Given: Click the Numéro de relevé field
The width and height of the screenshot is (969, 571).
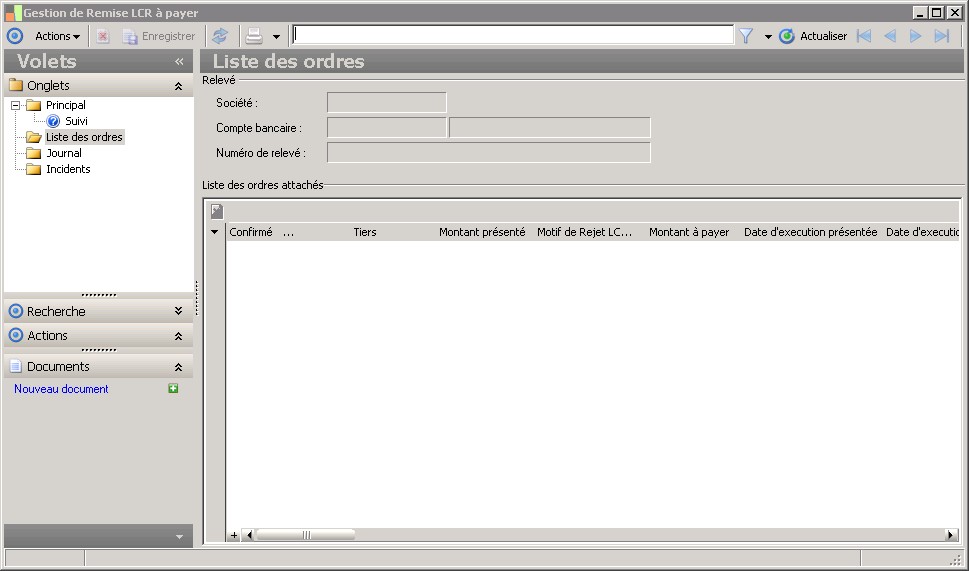Looking at the screenshot, I should [x=488, y=152].
